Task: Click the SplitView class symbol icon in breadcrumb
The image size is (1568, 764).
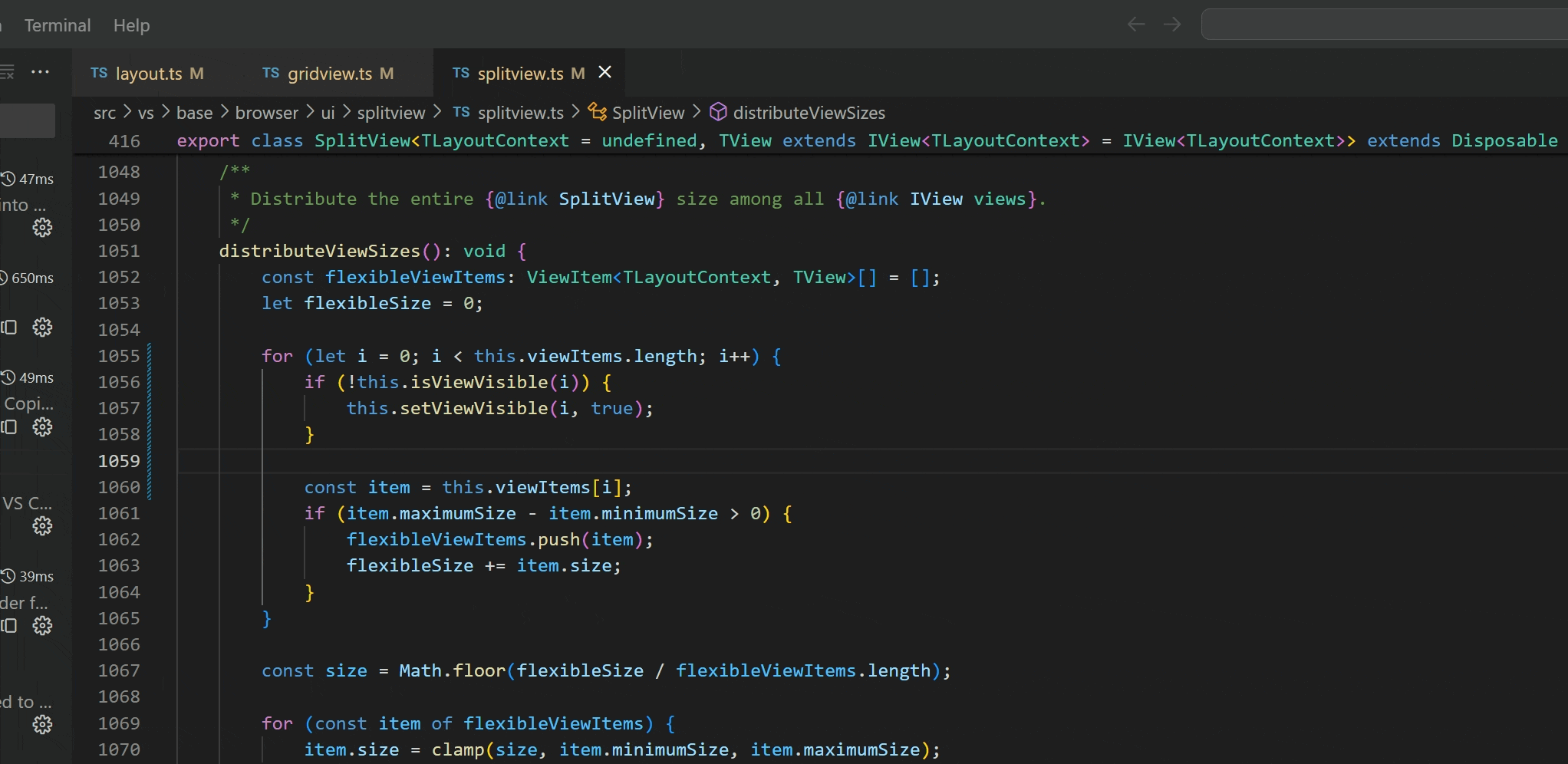Action: pos(597,112)
